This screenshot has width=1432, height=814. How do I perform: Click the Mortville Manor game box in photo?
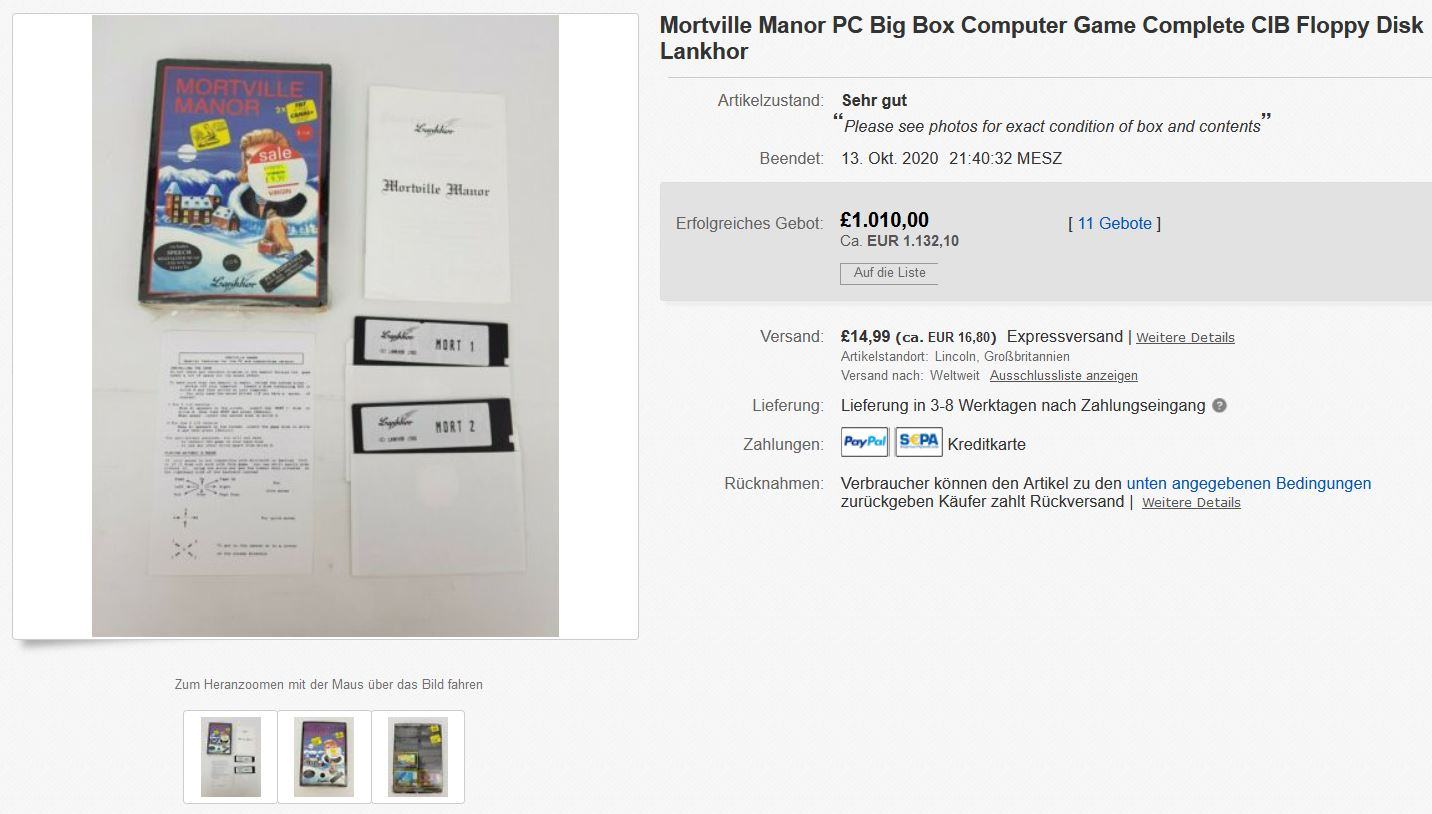click(x=235, y=182)
